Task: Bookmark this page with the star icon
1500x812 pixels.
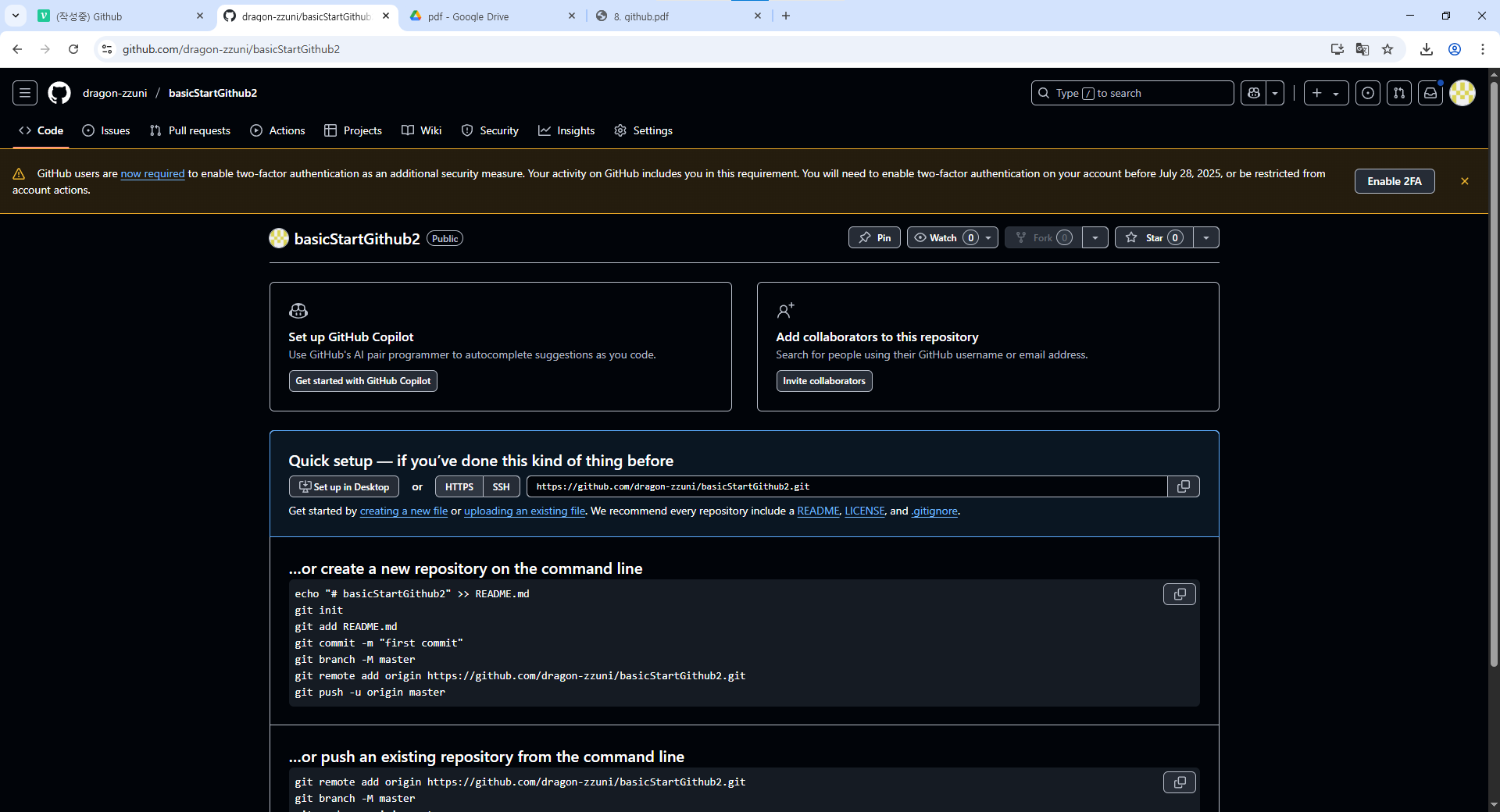Action: pos(1387,49)
